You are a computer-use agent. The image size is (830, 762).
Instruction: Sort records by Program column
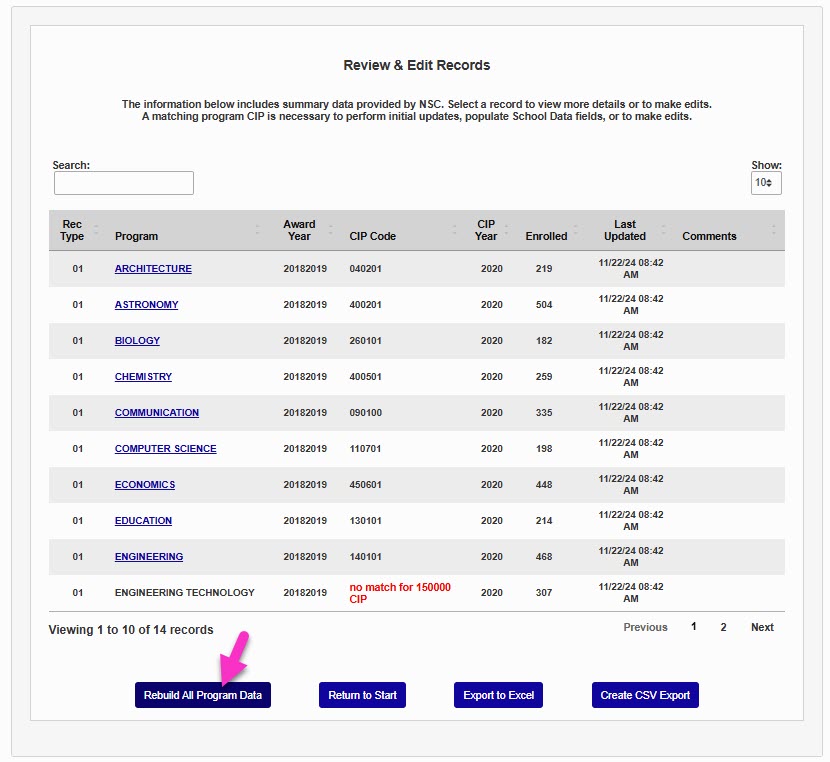[136, 236]
